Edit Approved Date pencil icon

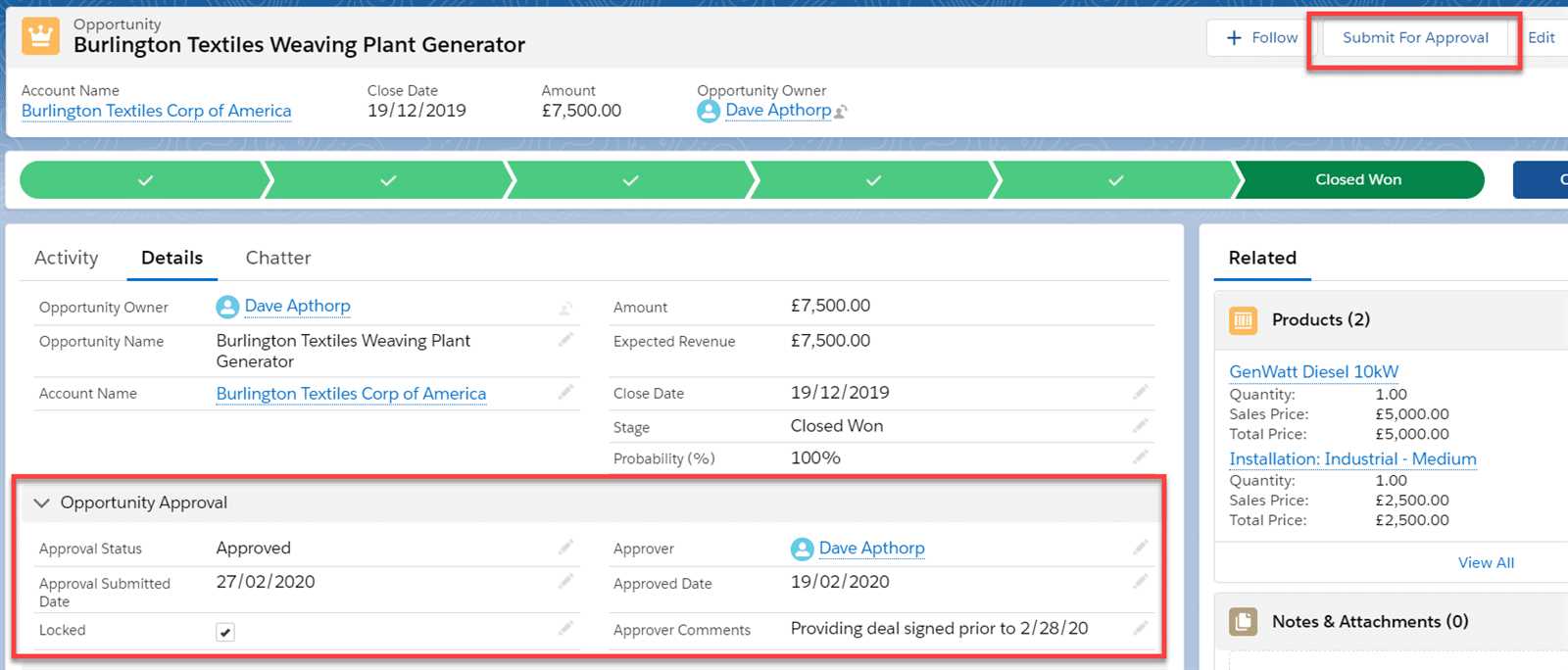tap(1140, 581)
